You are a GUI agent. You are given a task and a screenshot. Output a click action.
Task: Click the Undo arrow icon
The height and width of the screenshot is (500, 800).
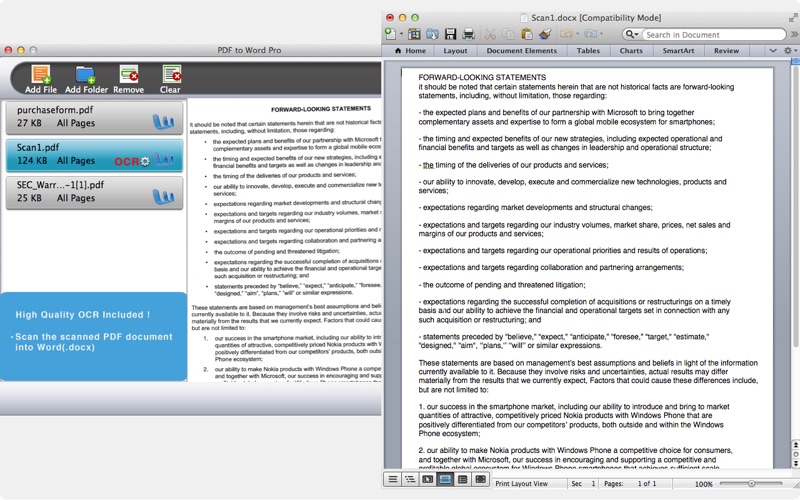[x=566, y=34]
